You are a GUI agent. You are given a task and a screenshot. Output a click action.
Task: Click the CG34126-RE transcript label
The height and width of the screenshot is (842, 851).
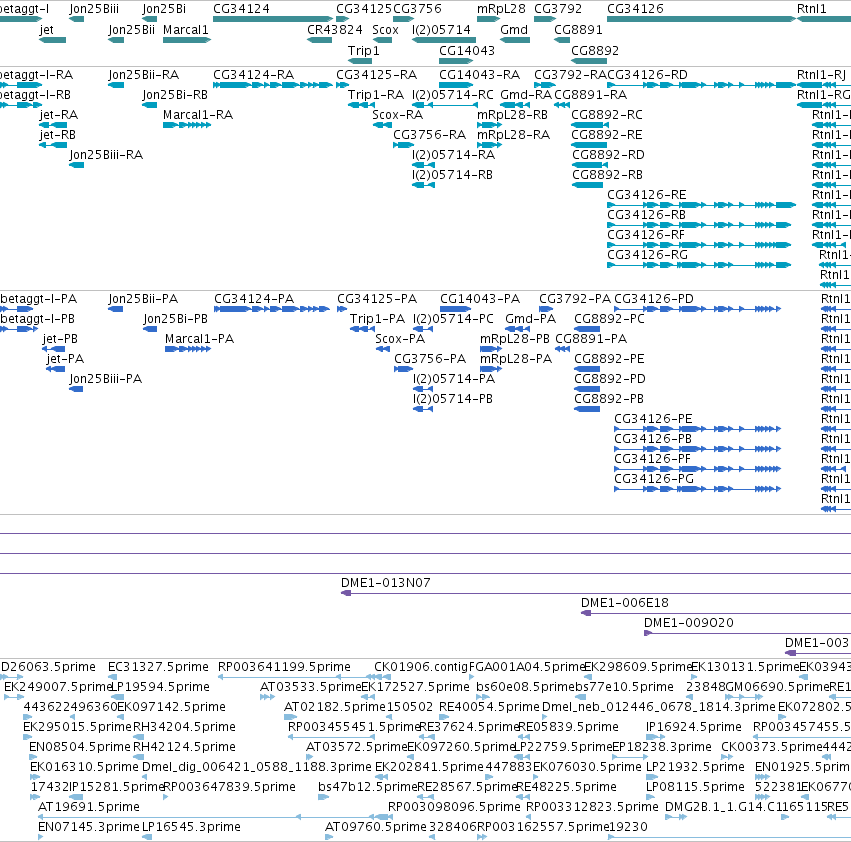tap(647, 194)
